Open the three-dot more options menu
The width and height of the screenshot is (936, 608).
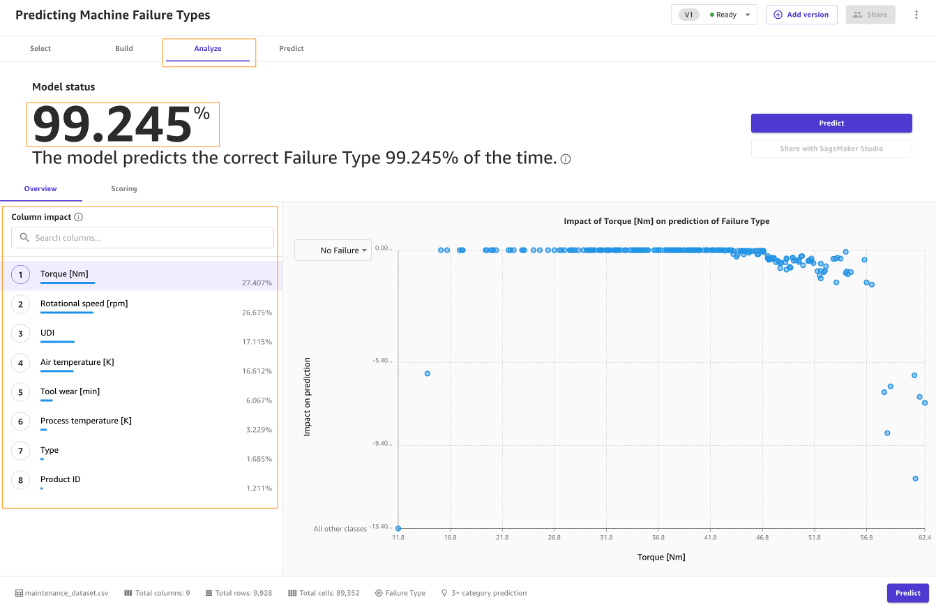[916, 15]
